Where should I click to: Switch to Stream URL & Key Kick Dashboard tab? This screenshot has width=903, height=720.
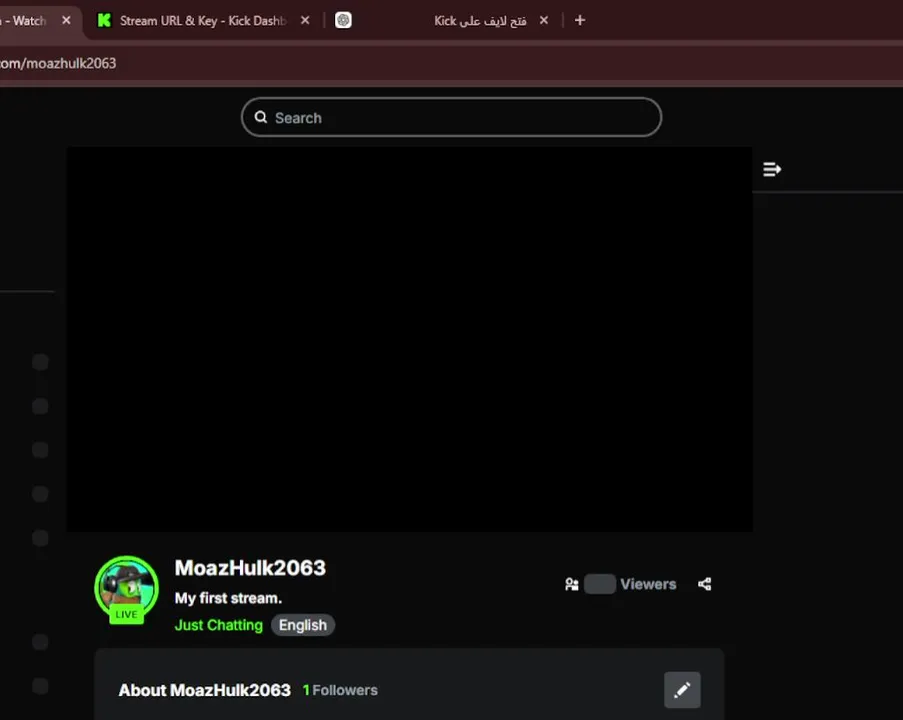point(203,21)
